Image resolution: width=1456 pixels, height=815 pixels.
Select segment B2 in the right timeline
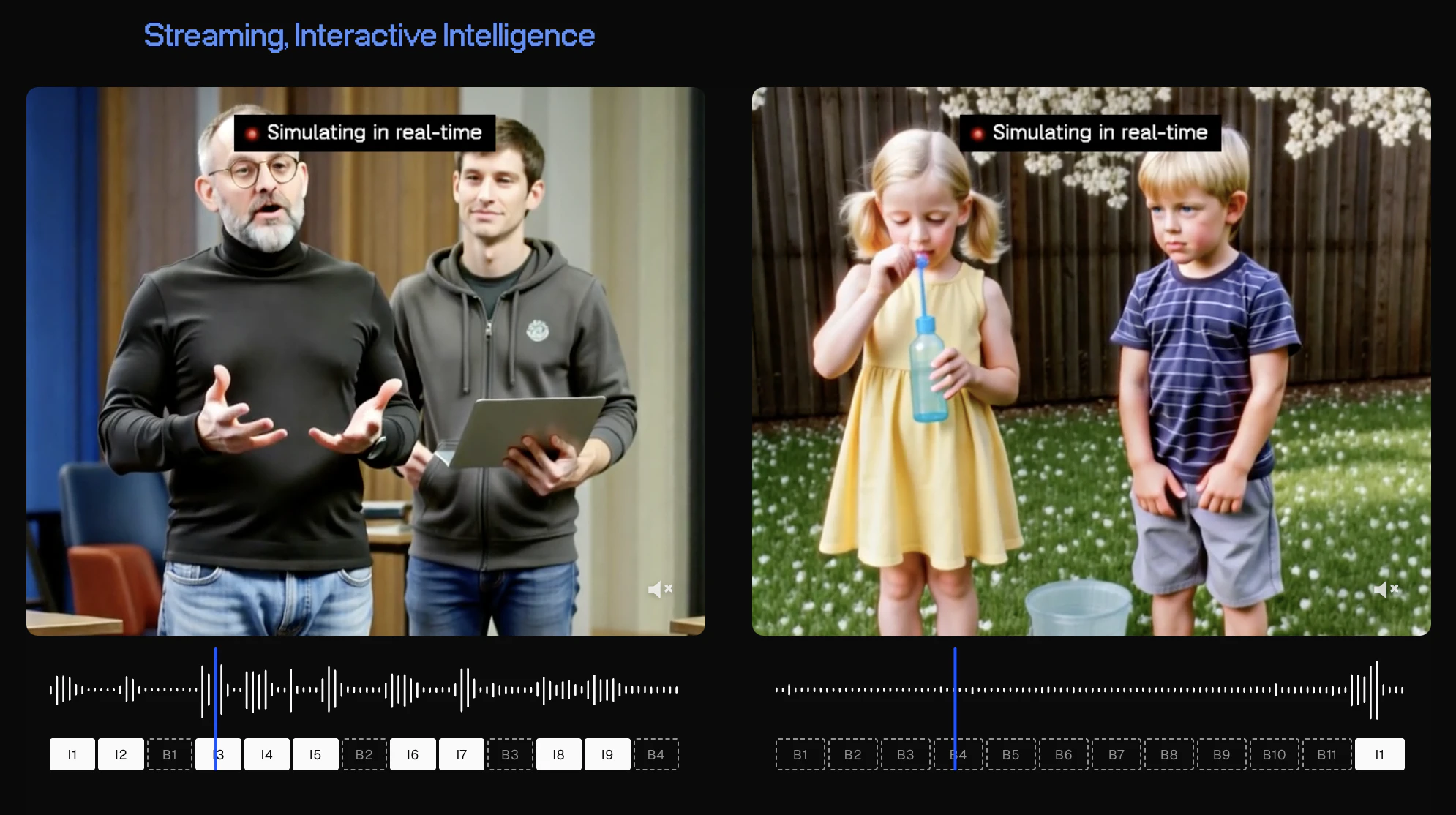pos(853,754)
